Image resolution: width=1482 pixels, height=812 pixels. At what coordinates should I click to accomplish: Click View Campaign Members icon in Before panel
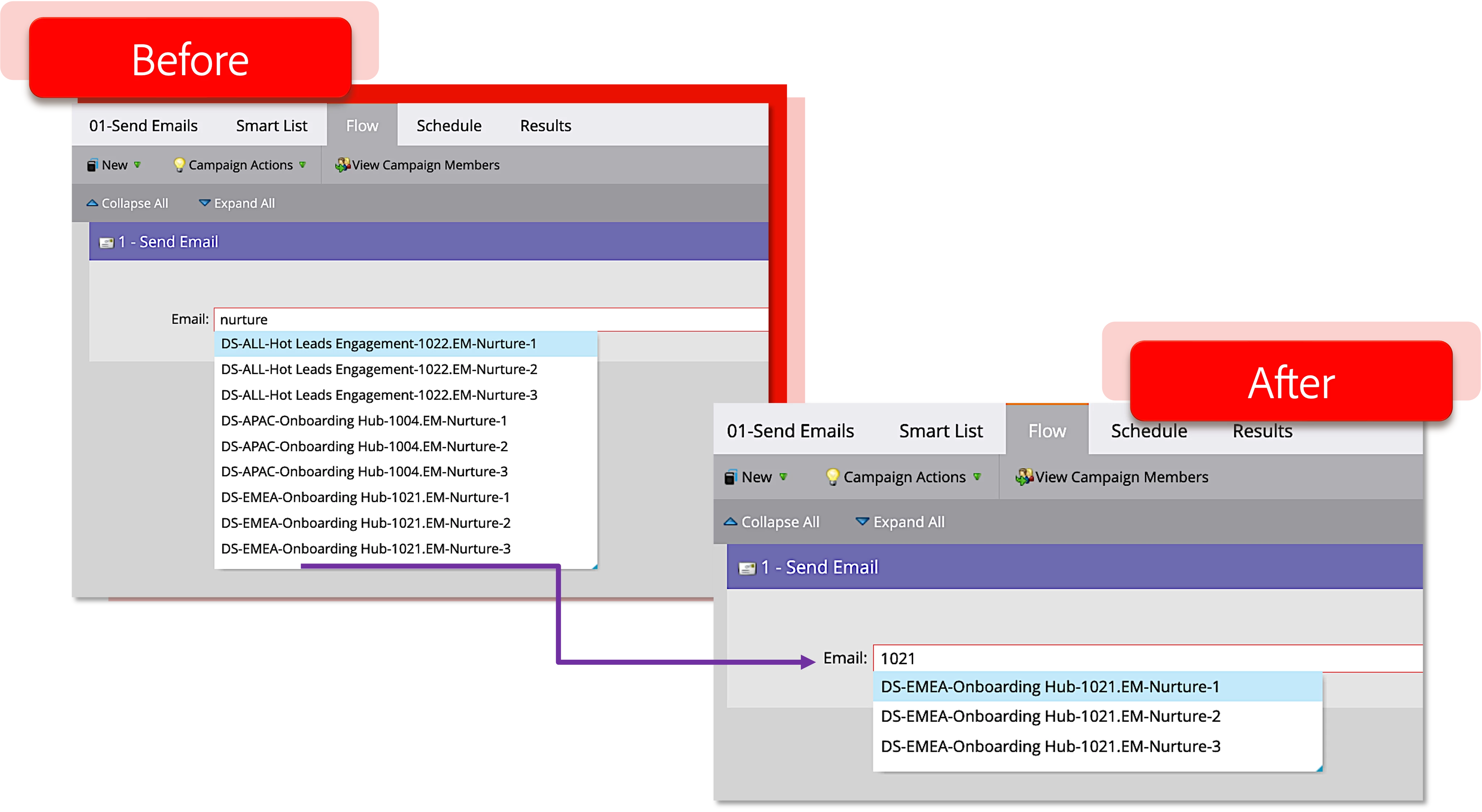[x=342, y=165]
